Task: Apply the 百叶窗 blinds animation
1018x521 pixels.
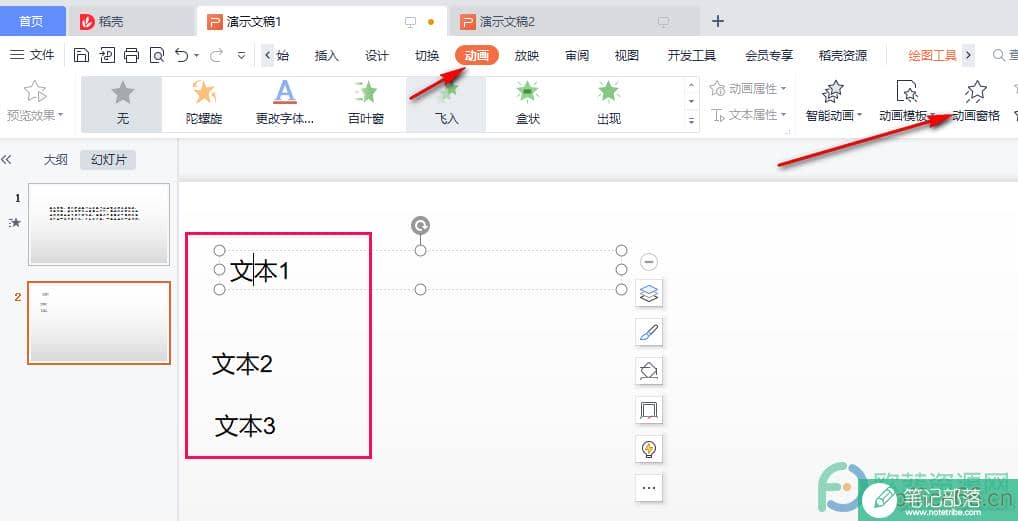Action: pyautogui.click(x=366, y=104)
